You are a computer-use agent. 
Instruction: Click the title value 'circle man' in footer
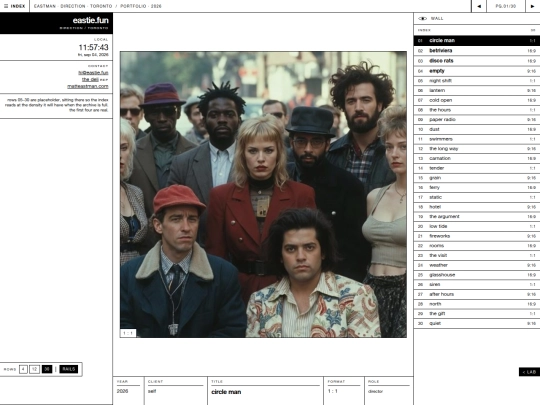(226, 392)
